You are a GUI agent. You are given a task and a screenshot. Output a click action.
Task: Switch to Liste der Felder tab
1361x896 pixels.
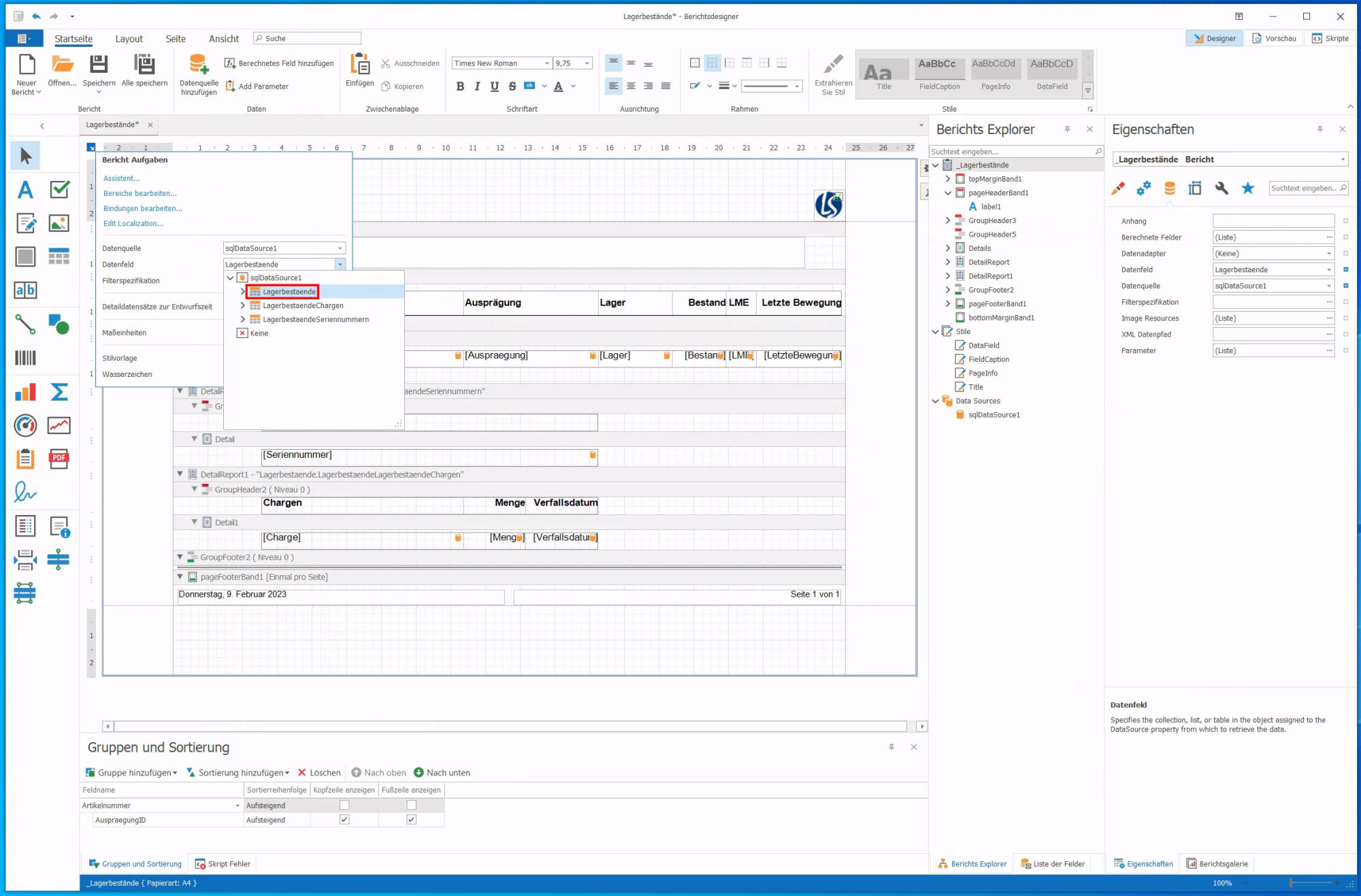pyautogui.click(x=1053, y=864)
